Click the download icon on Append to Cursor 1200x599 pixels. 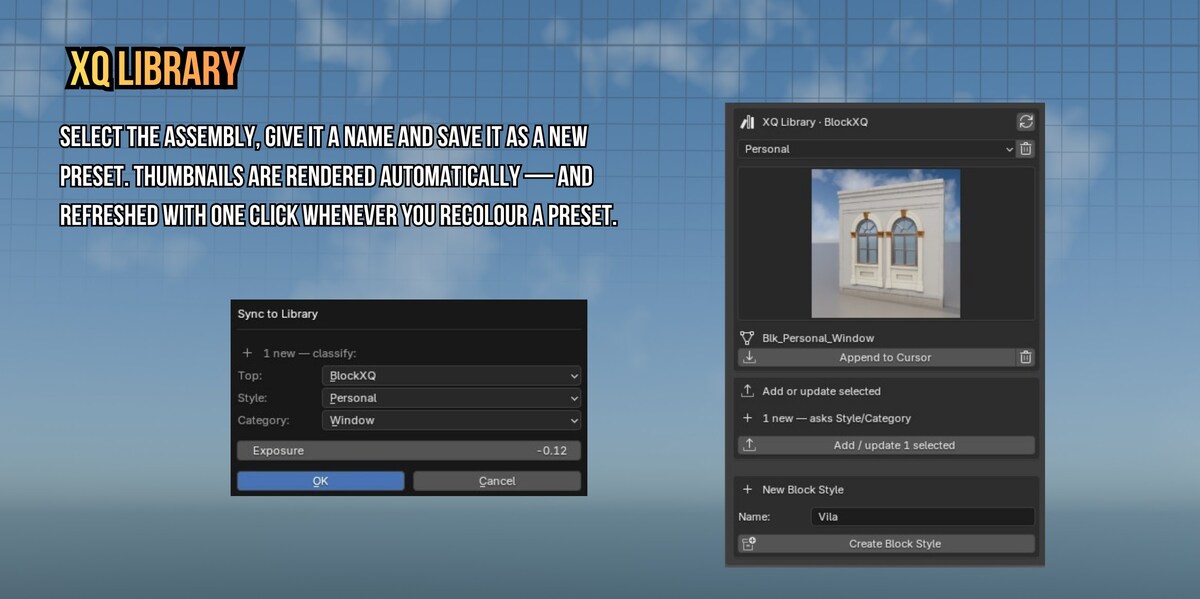pos(749,357)
